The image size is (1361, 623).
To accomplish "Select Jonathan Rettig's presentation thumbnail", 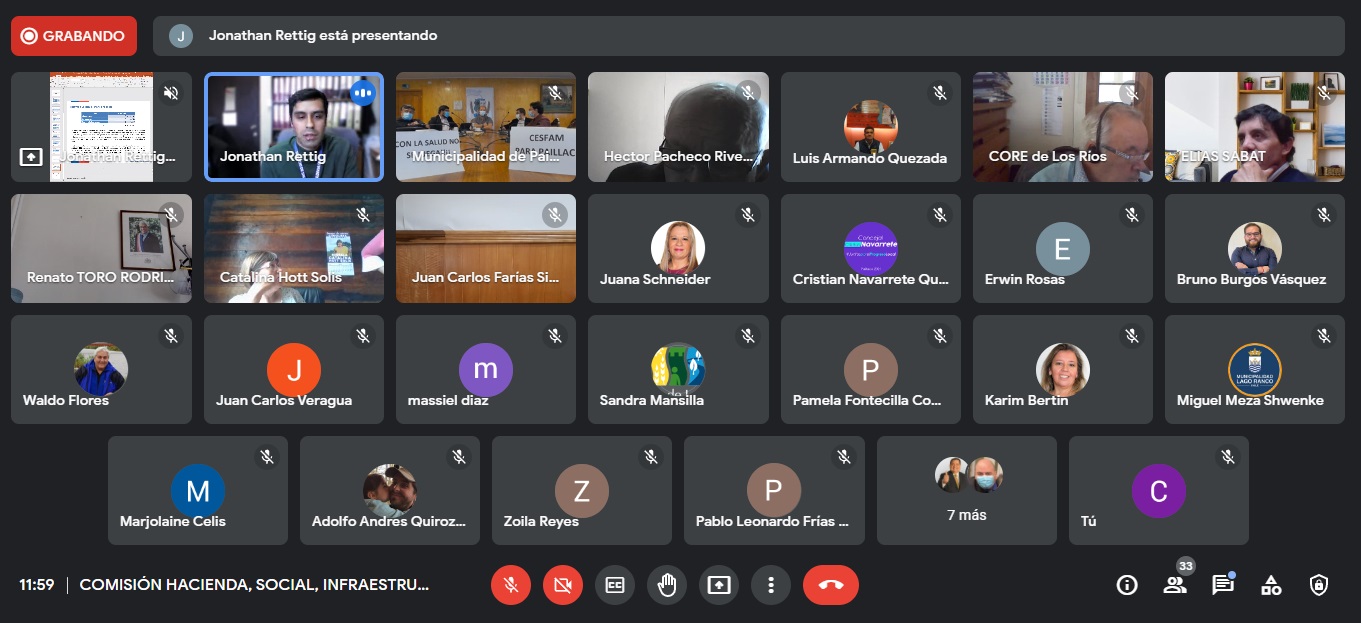I will 101,127.
